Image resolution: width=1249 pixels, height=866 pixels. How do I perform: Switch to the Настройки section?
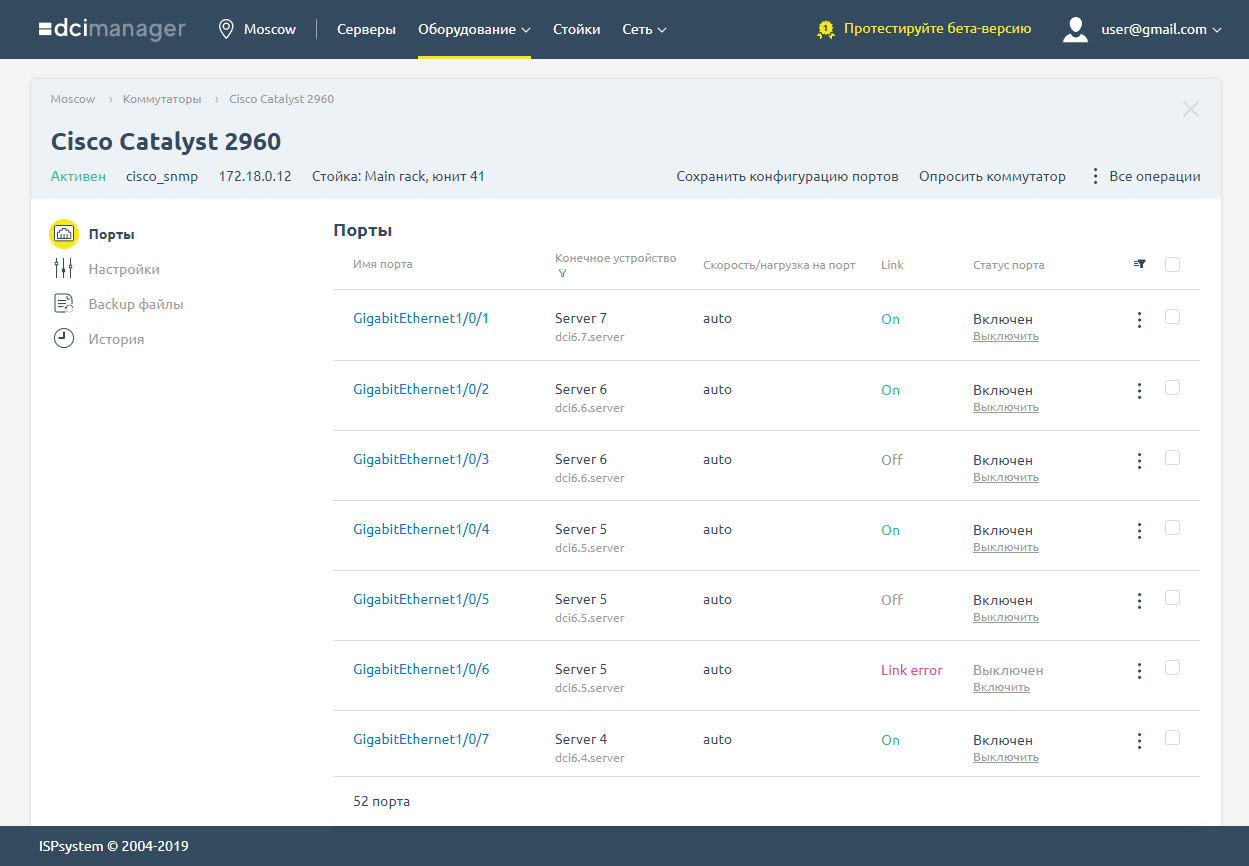click(x=124, y=269)
